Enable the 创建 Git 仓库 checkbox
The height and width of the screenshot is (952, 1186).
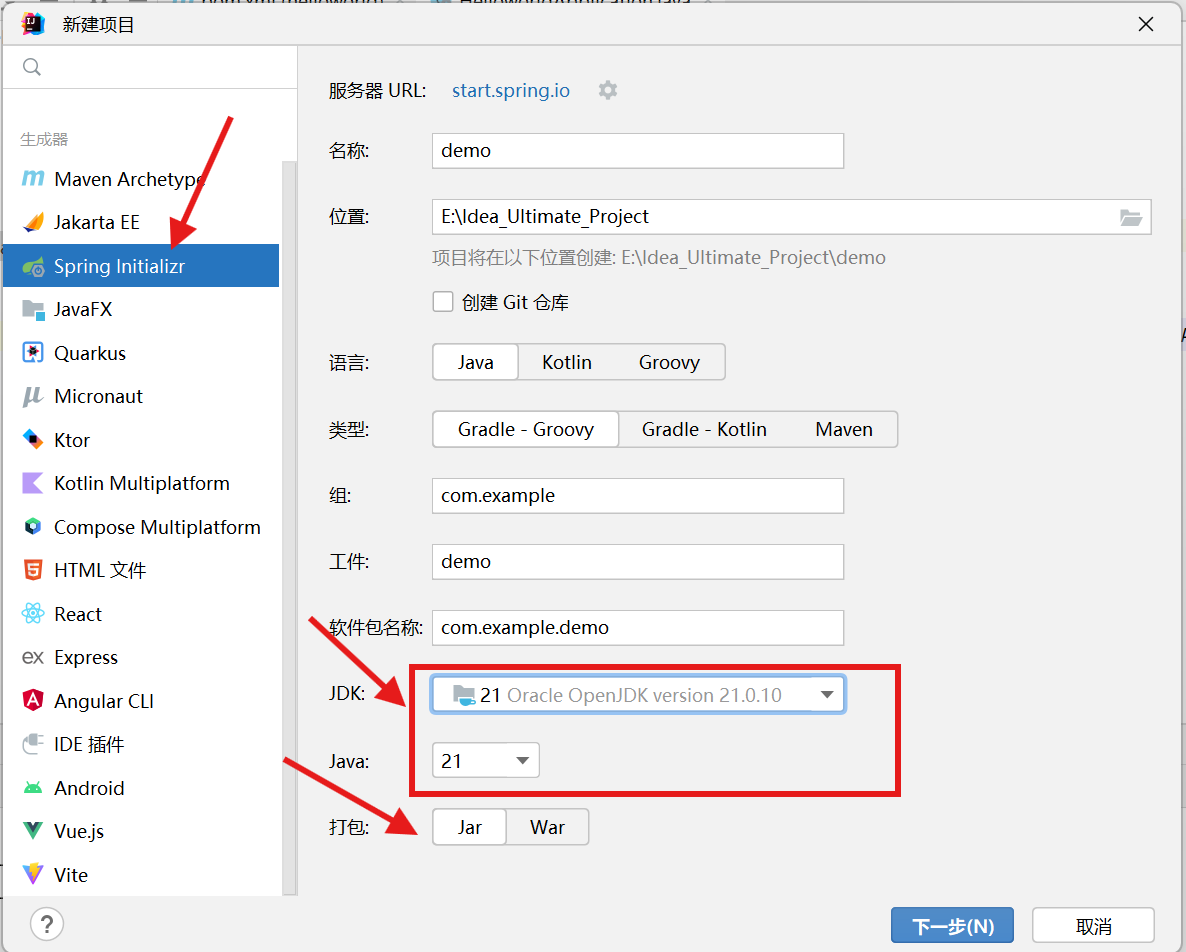click(443, 302)
